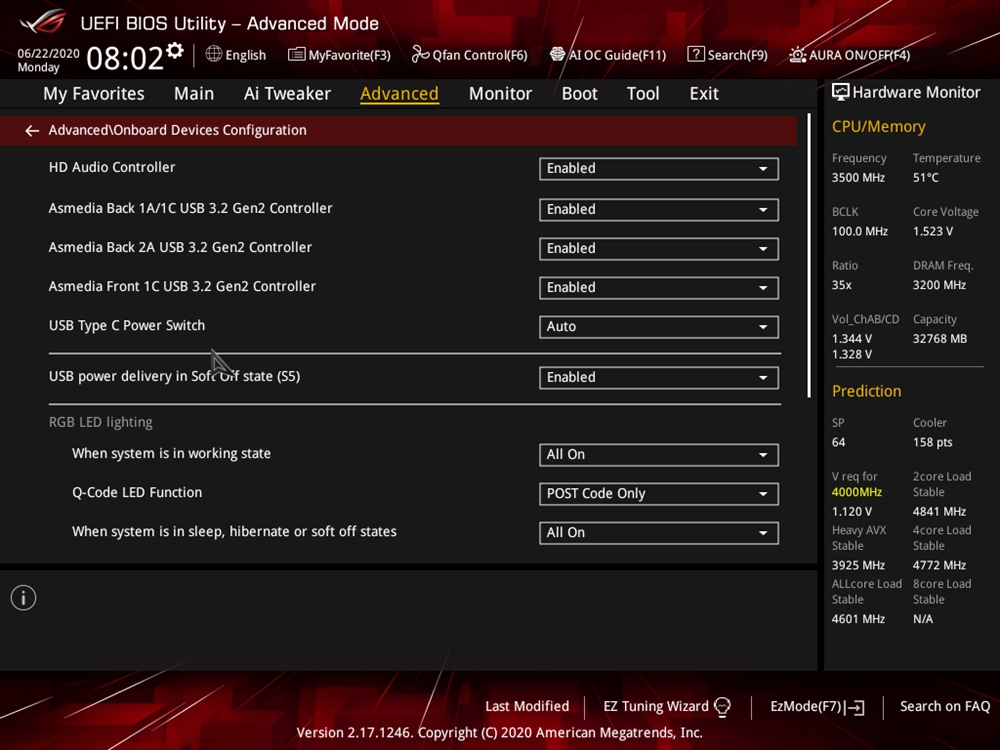The image size is (1000, 750).
Task: Switch to the Ai Tweaker tab
Action: coord(287,94)
